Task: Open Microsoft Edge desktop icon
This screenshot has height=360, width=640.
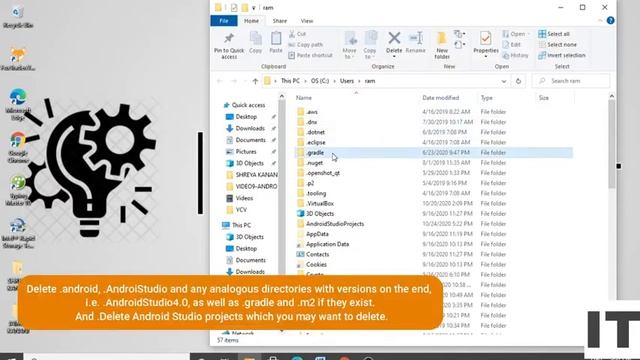Action: (x=18, y=104)
